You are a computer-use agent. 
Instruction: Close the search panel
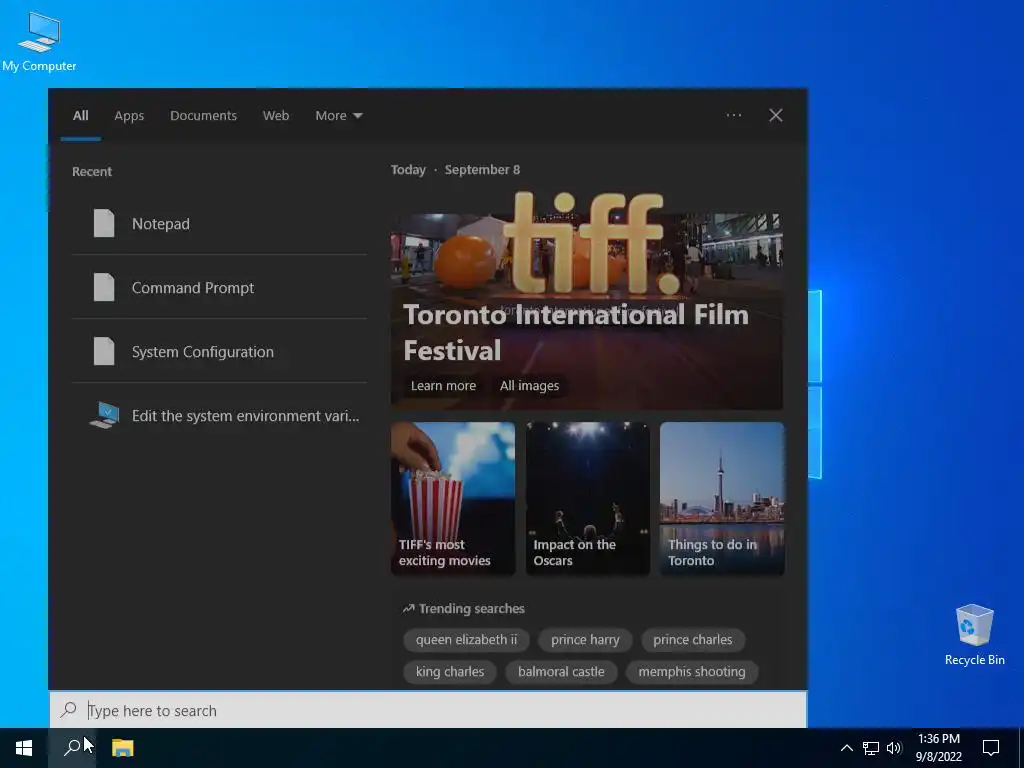pos(775,115)
